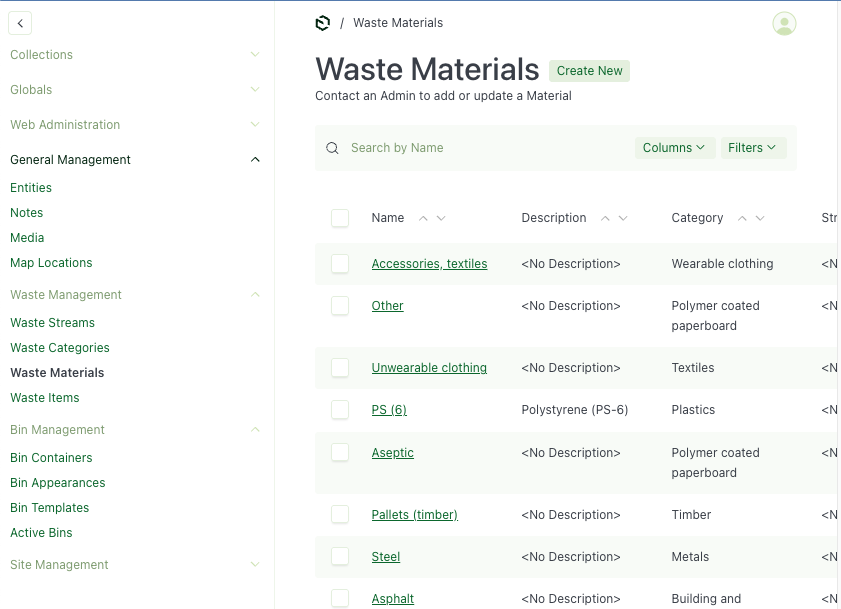Open Bin Containers from sidebar
Image resolution: width=841 pixels, height=609 pixels.
[x=51, y=458]
